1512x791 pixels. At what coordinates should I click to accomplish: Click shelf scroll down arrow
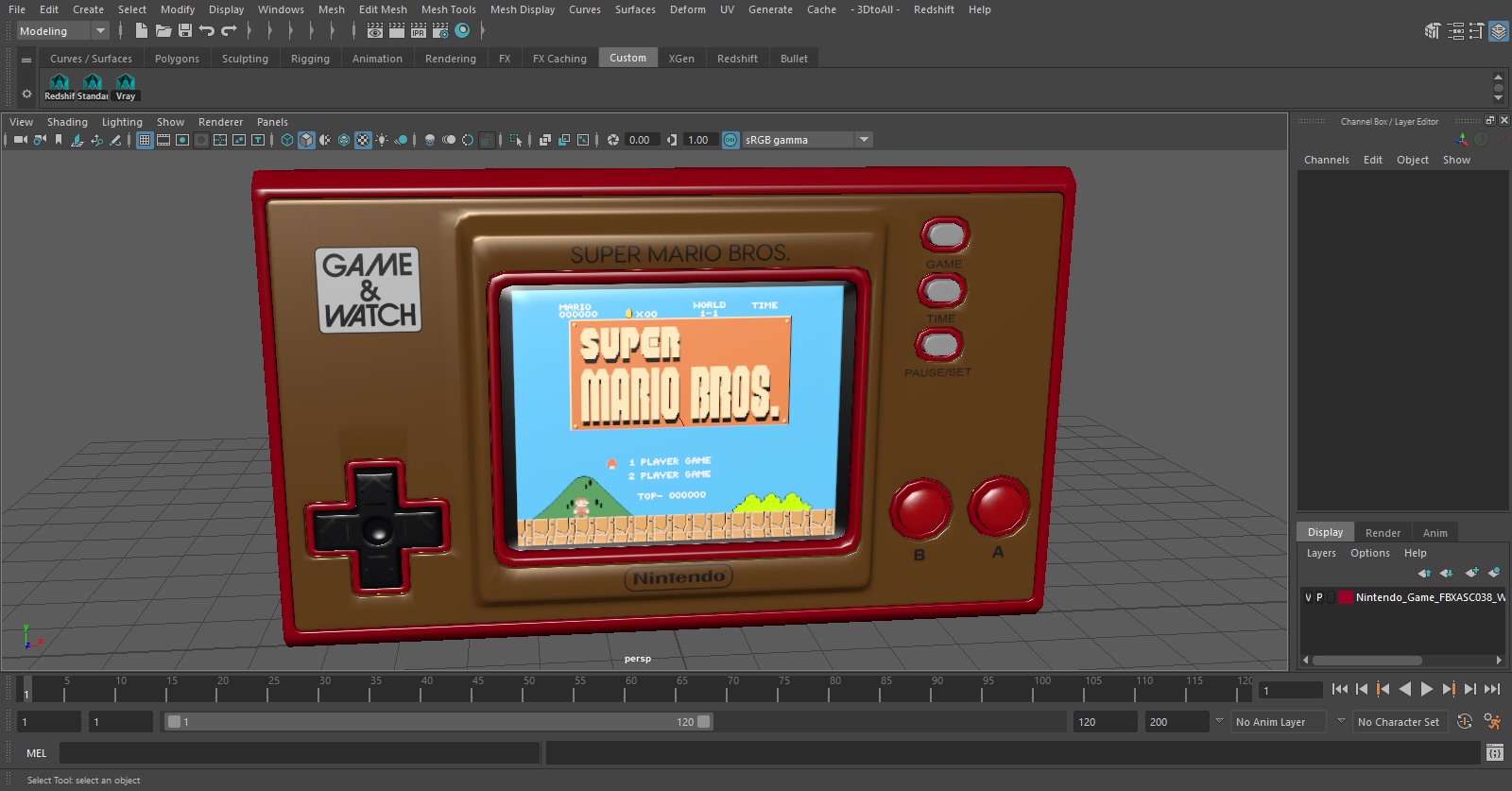pyautogui.click(x=1498, y=98)
